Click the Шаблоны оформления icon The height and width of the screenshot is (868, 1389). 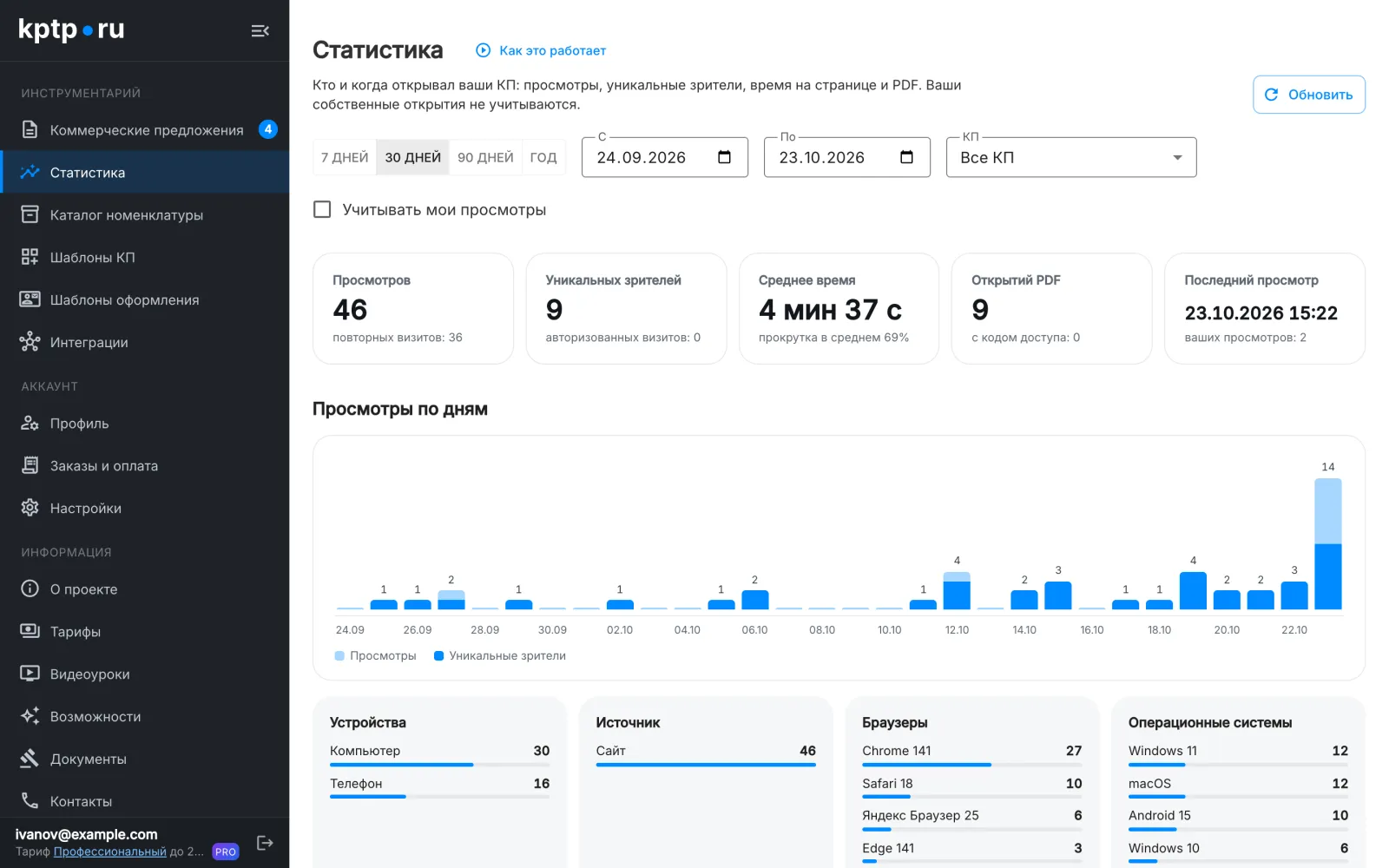click(30, 299)
